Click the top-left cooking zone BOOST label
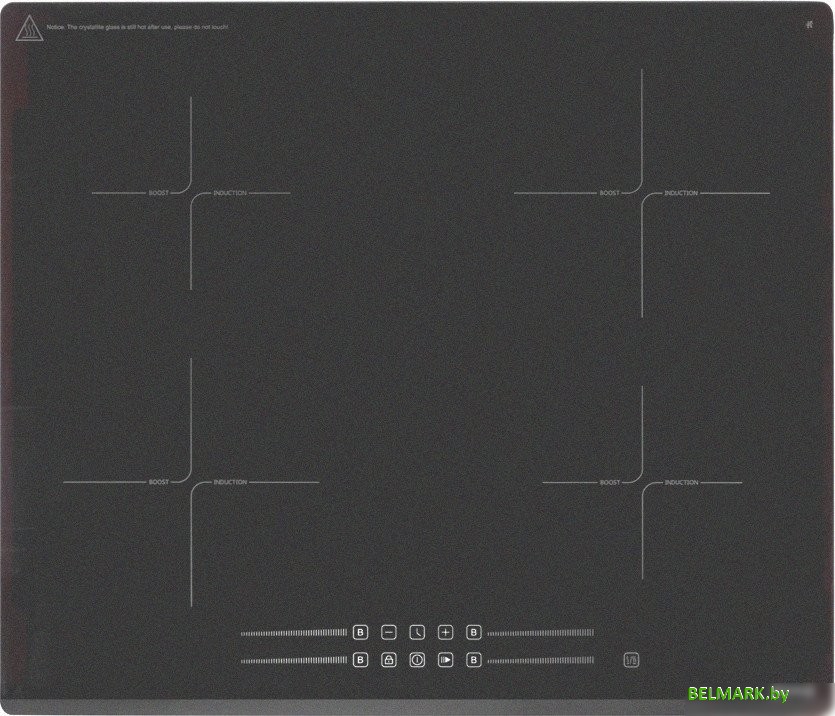 [x=159, y=192]
